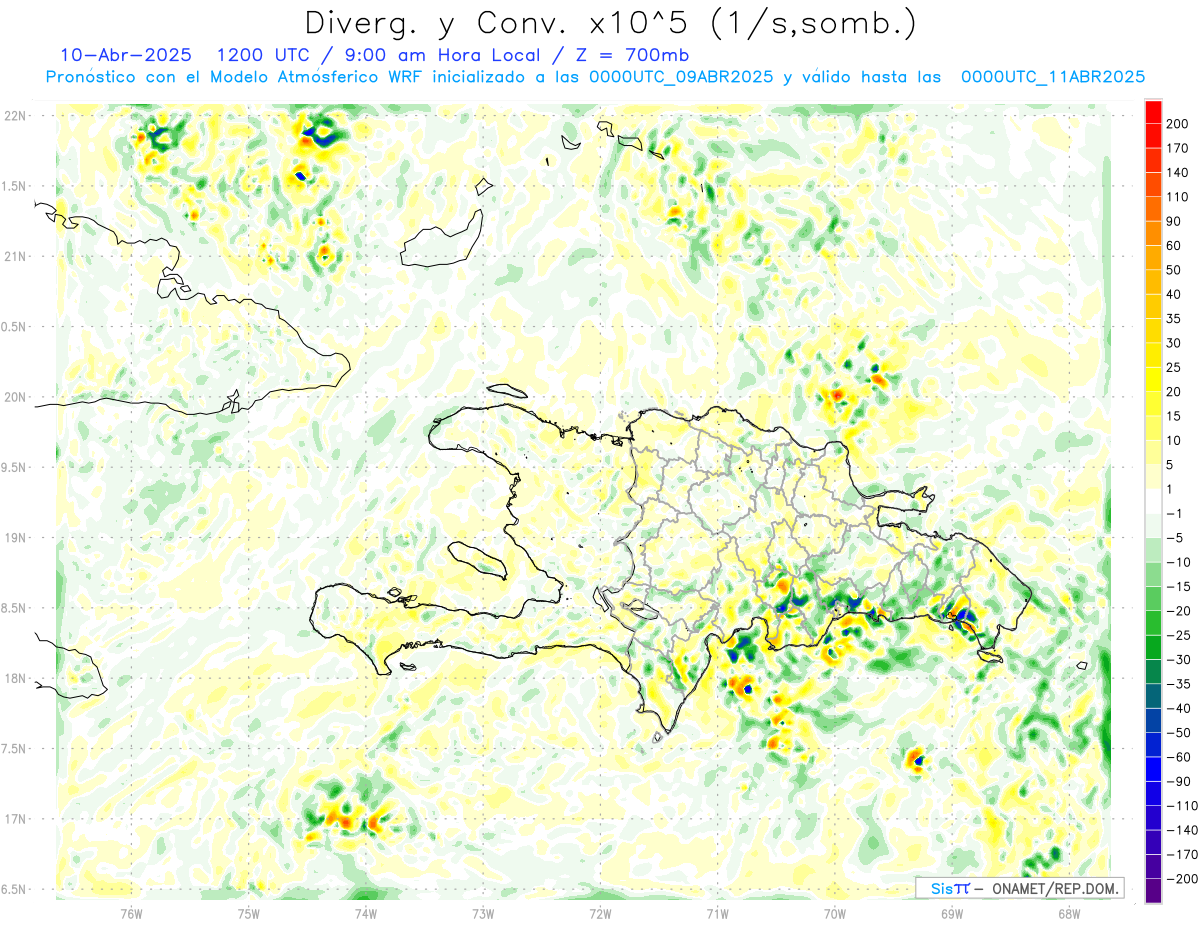Select the positive 20 legend value
This screenshot has height=927, width=1200.
1174,392
